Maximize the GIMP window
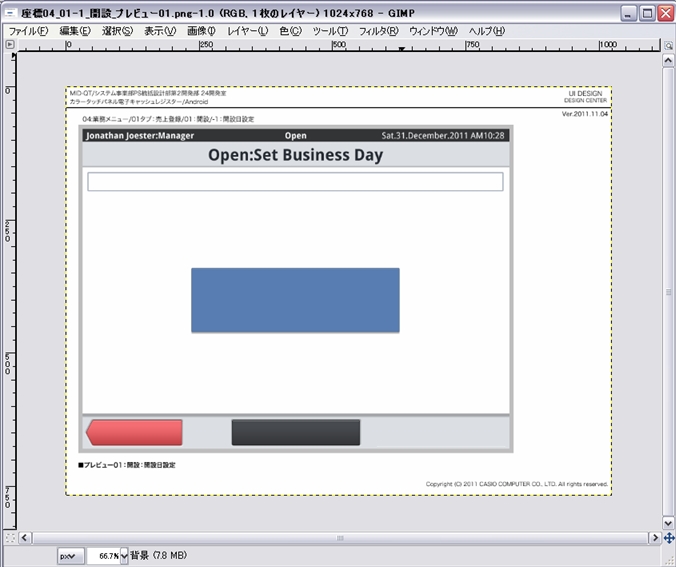The width and height of the screenshot is (676, 567). pos(646,13)
